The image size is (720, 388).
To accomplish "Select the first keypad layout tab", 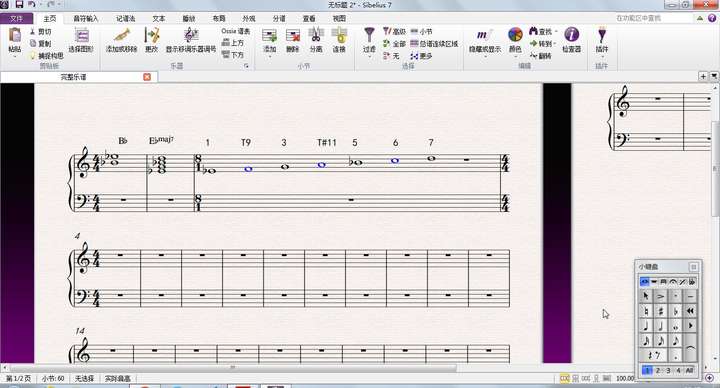I will click(x=645, y=281).
